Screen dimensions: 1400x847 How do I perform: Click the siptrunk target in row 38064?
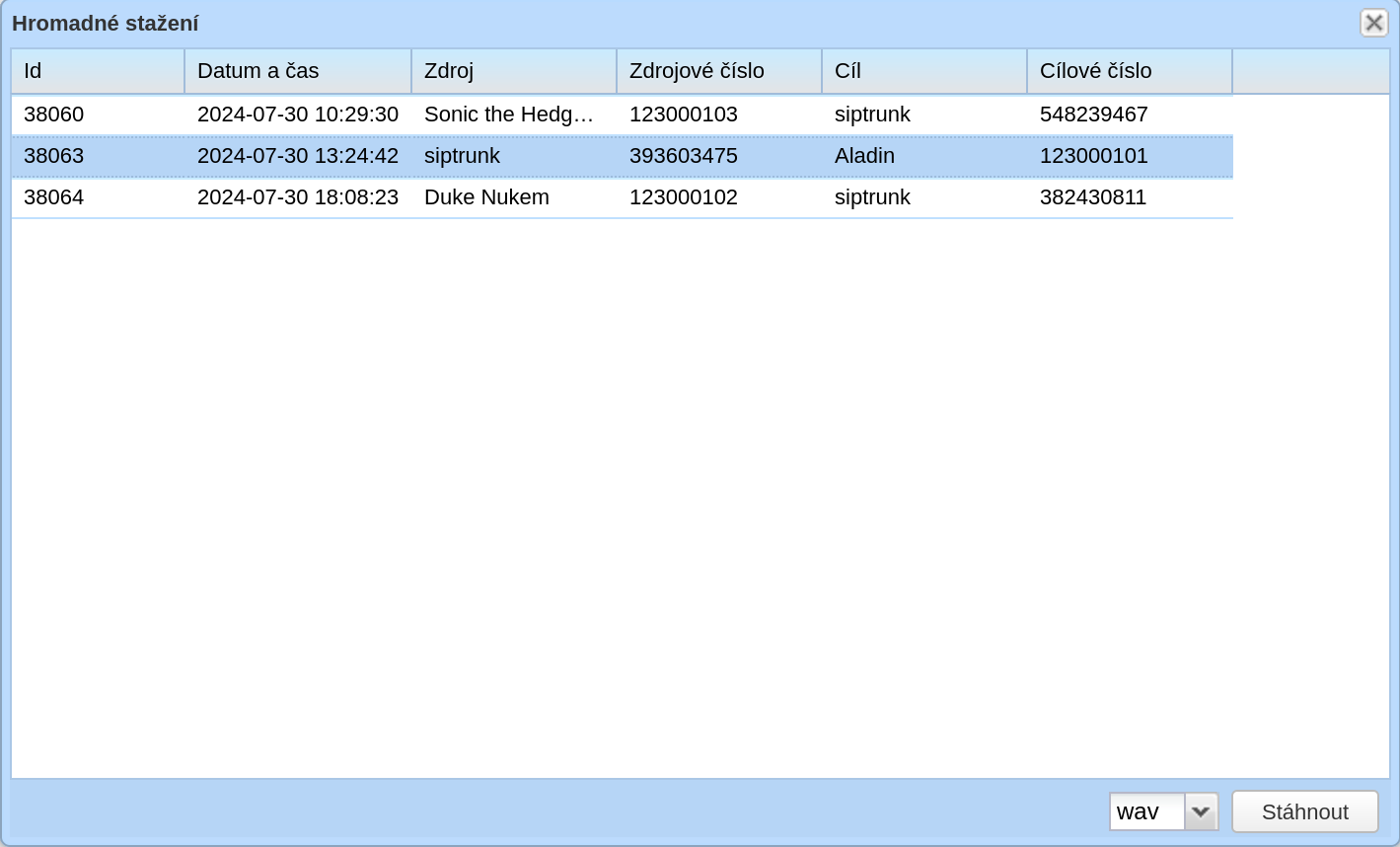(x=872, y=197)
